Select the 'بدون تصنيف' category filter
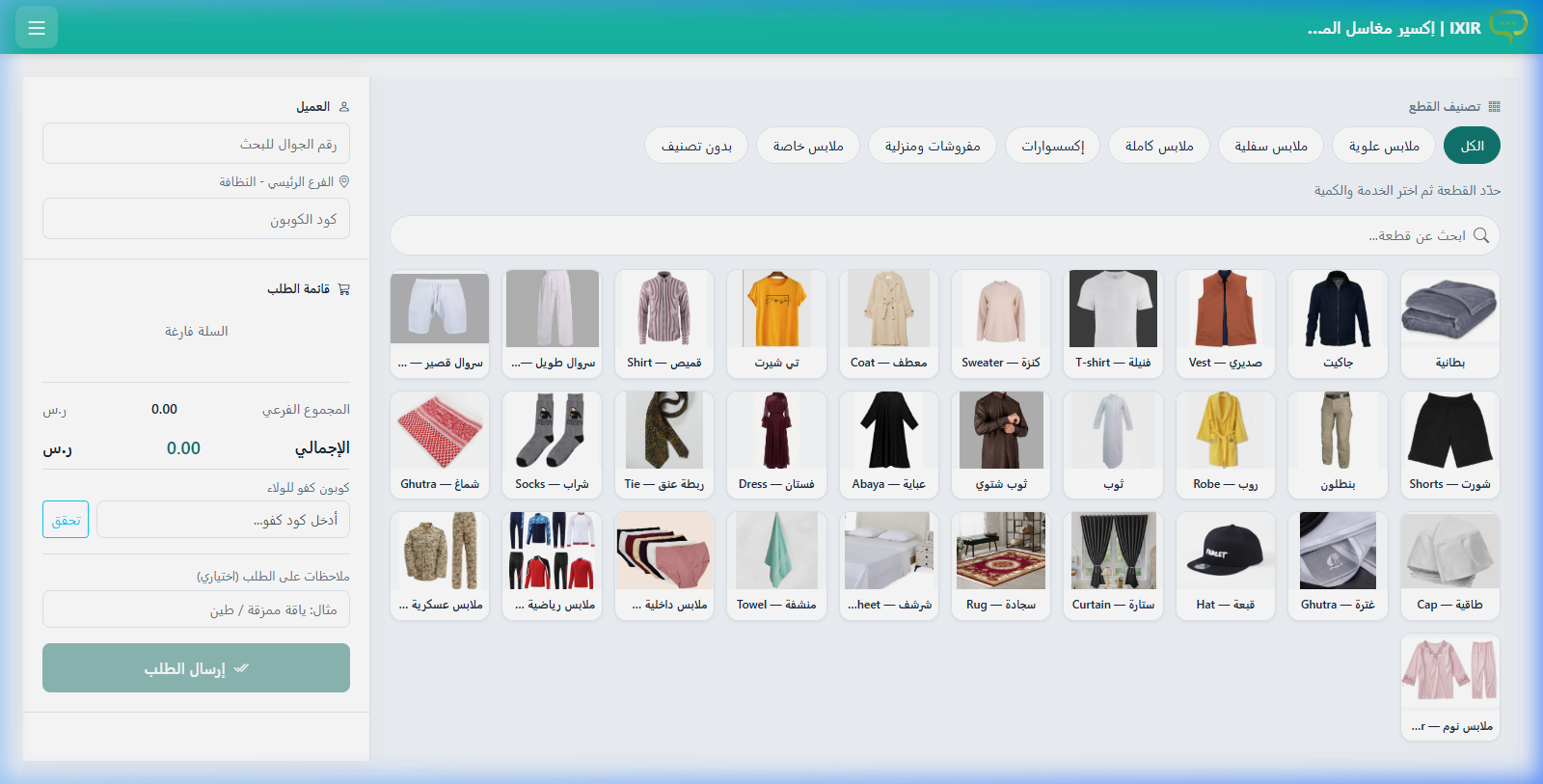Viewport: 1543px width, 784px height. [x=696, y=146]
